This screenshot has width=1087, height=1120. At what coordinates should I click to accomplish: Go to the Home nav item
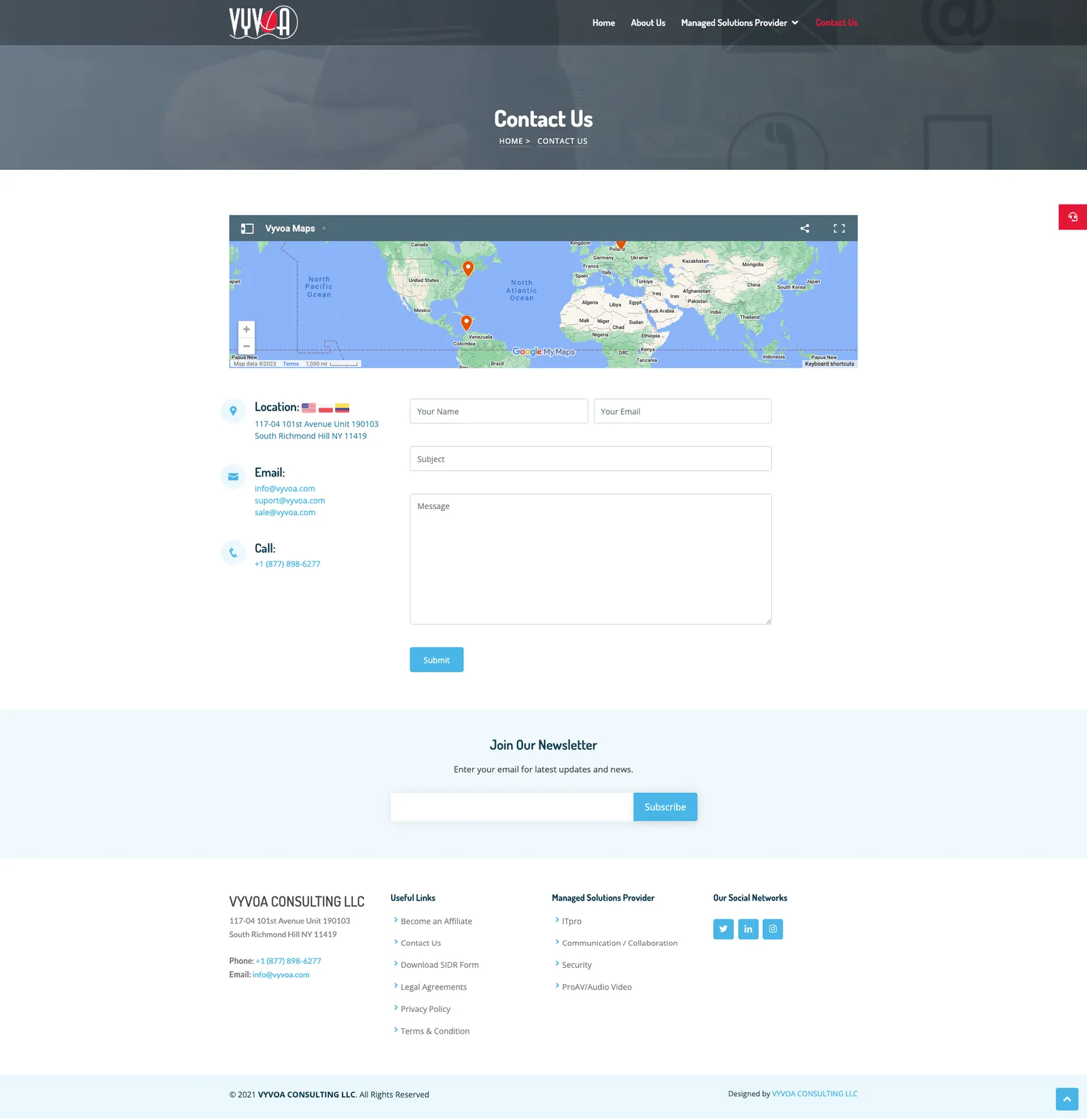603,22
